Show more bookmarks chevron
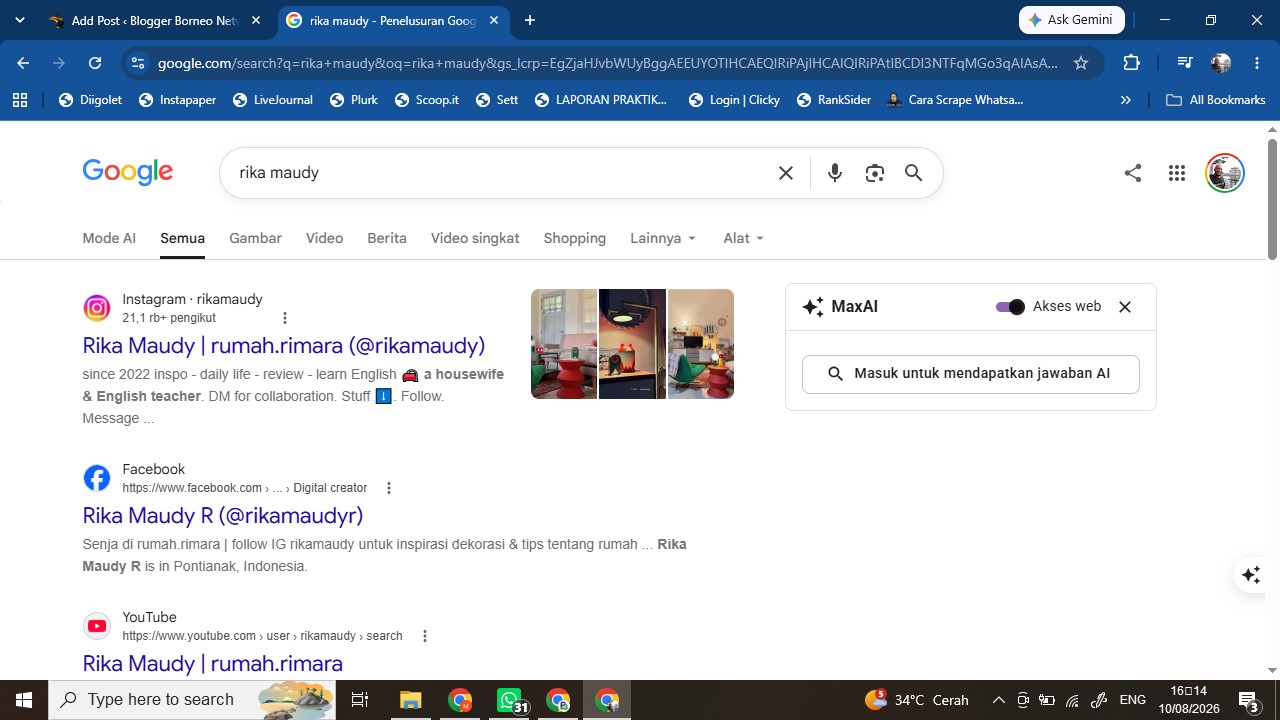Screen dimensions: 1280x720 [1125, 100]
